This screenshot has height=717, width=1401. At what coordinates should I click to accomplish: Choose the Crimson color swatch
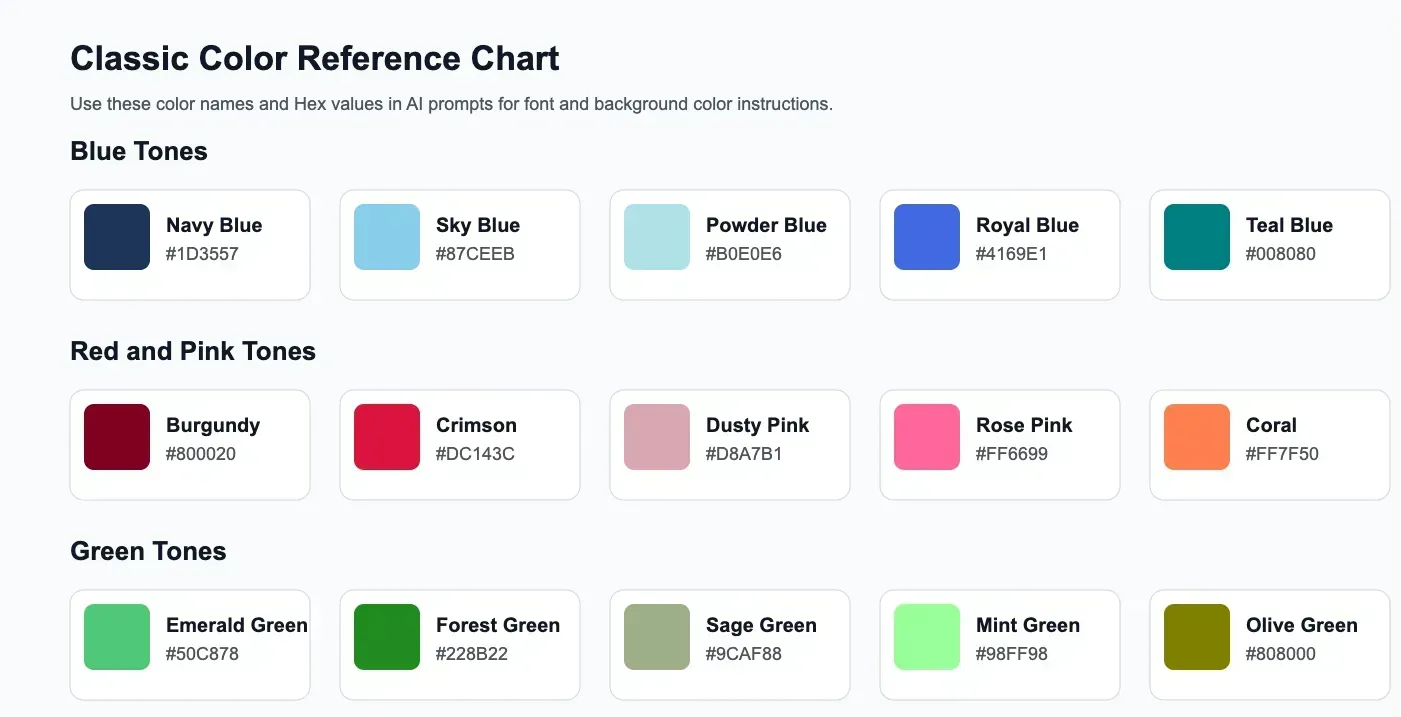point(387,437)
